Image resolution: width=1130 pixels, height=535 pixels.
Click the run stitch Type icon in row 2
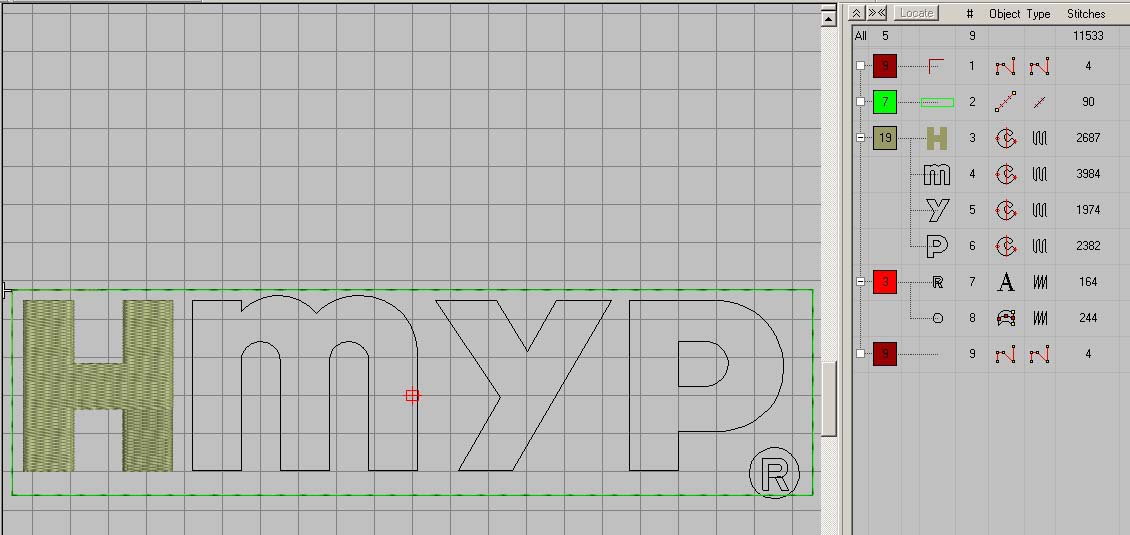[x=1039, y=102]
